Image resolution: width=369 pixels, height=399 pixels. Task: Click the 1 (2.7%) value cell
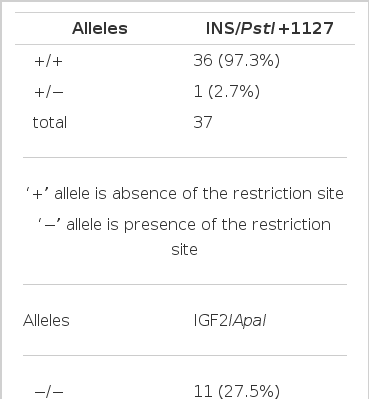pos(226,91)
